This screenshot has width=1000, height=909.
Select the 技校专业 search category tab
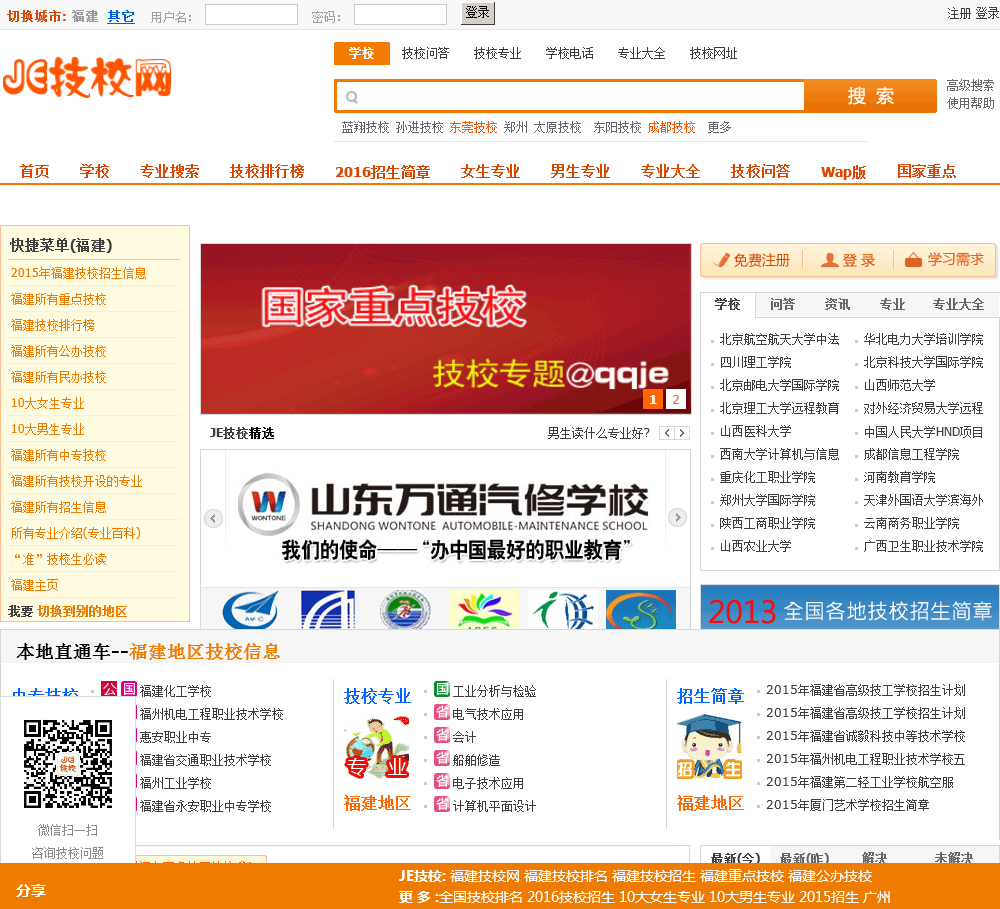[x=497, y=54]
